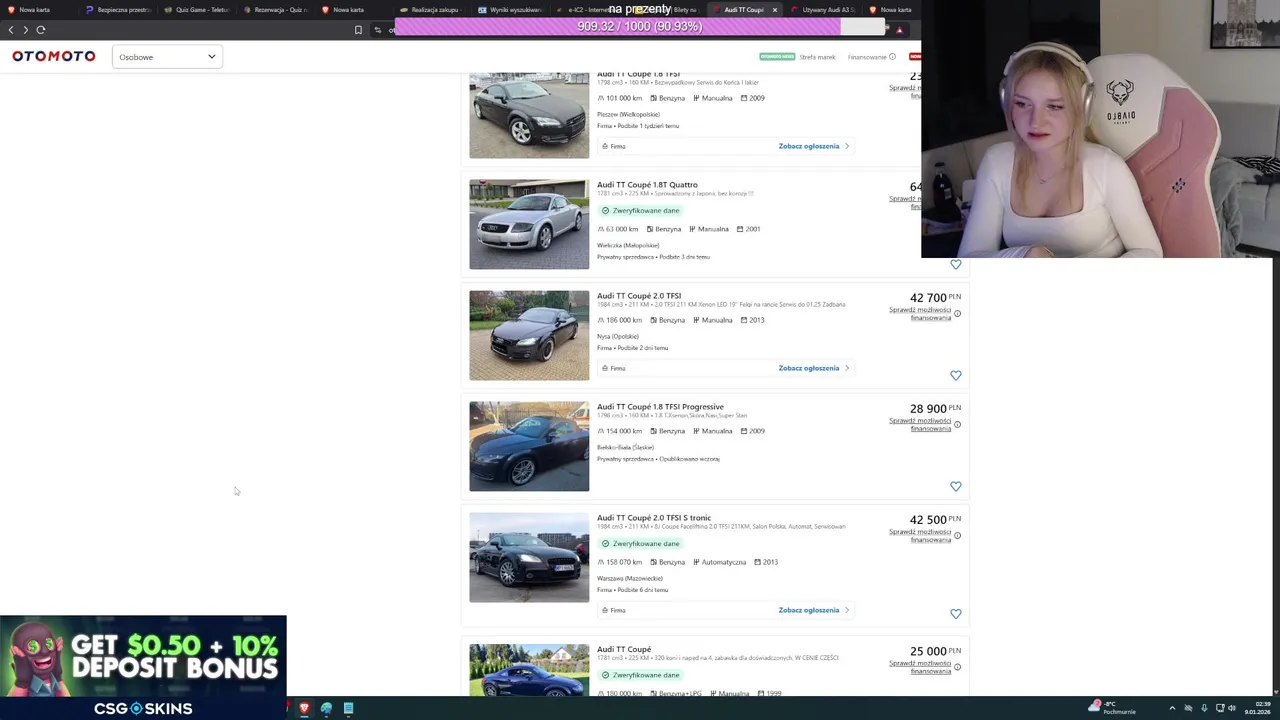This screenshot has width=1280, height=720.
Task: Switch to the Używany Audi A3 tab
Action: click(822, 10)
